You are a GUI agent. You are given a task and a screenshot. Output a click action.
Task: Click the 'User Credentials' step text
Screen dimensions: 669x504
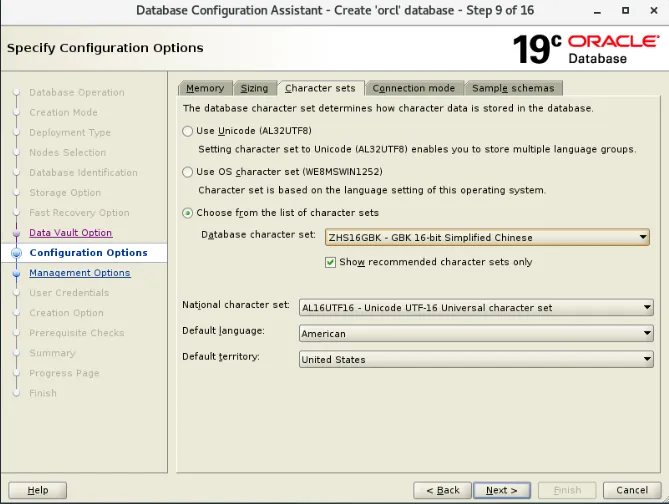point(69,293)
